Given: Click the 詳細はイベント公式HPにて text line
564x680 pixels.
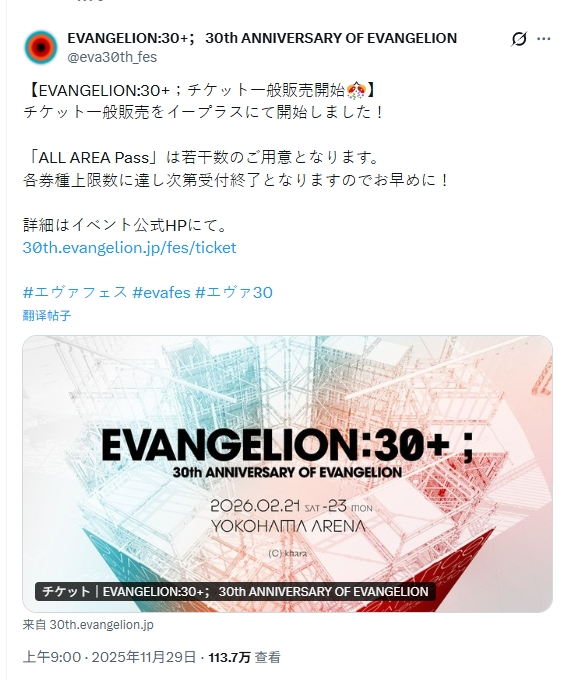Looking at the screenshot, I should pos(125,225).
